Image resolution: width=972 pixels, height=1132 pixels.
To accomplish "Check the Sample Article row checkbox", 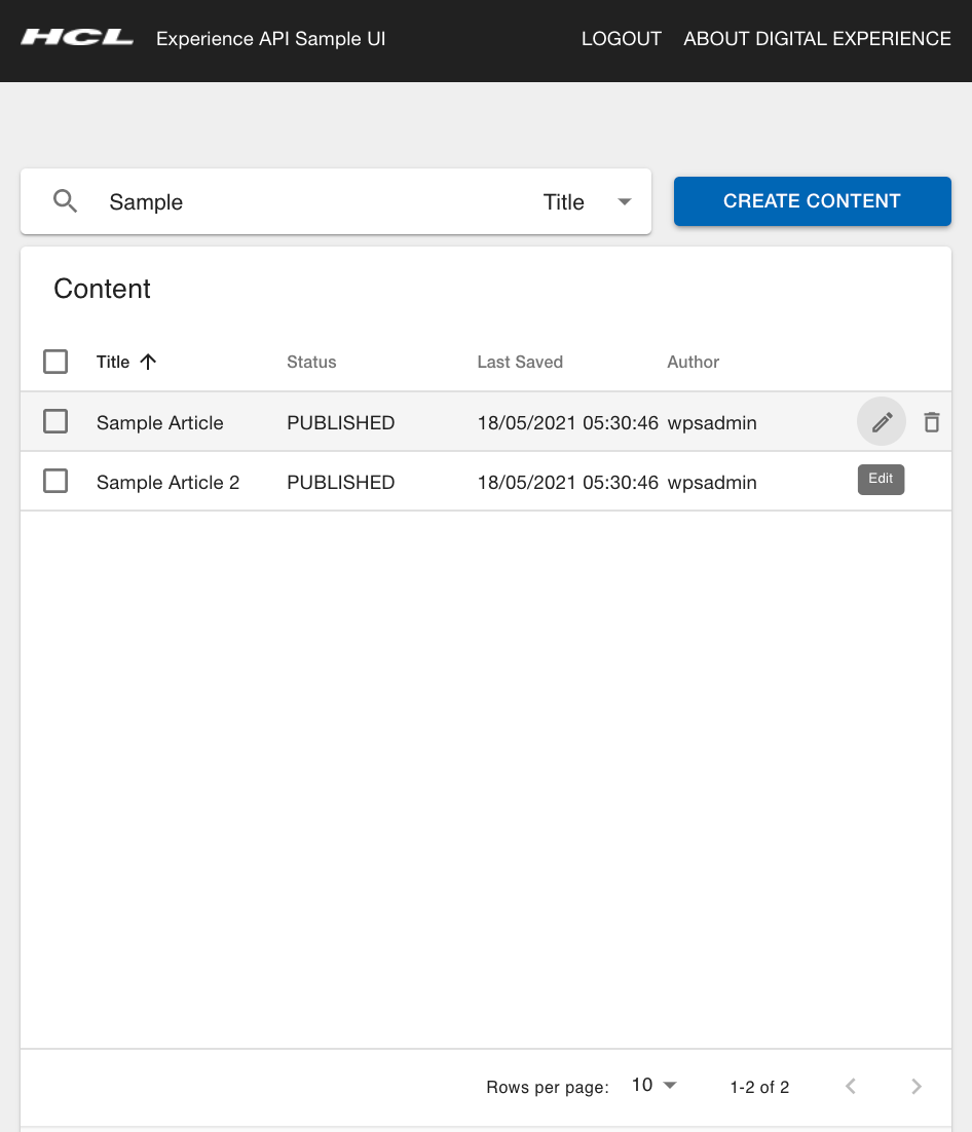I will coord(56,422).
